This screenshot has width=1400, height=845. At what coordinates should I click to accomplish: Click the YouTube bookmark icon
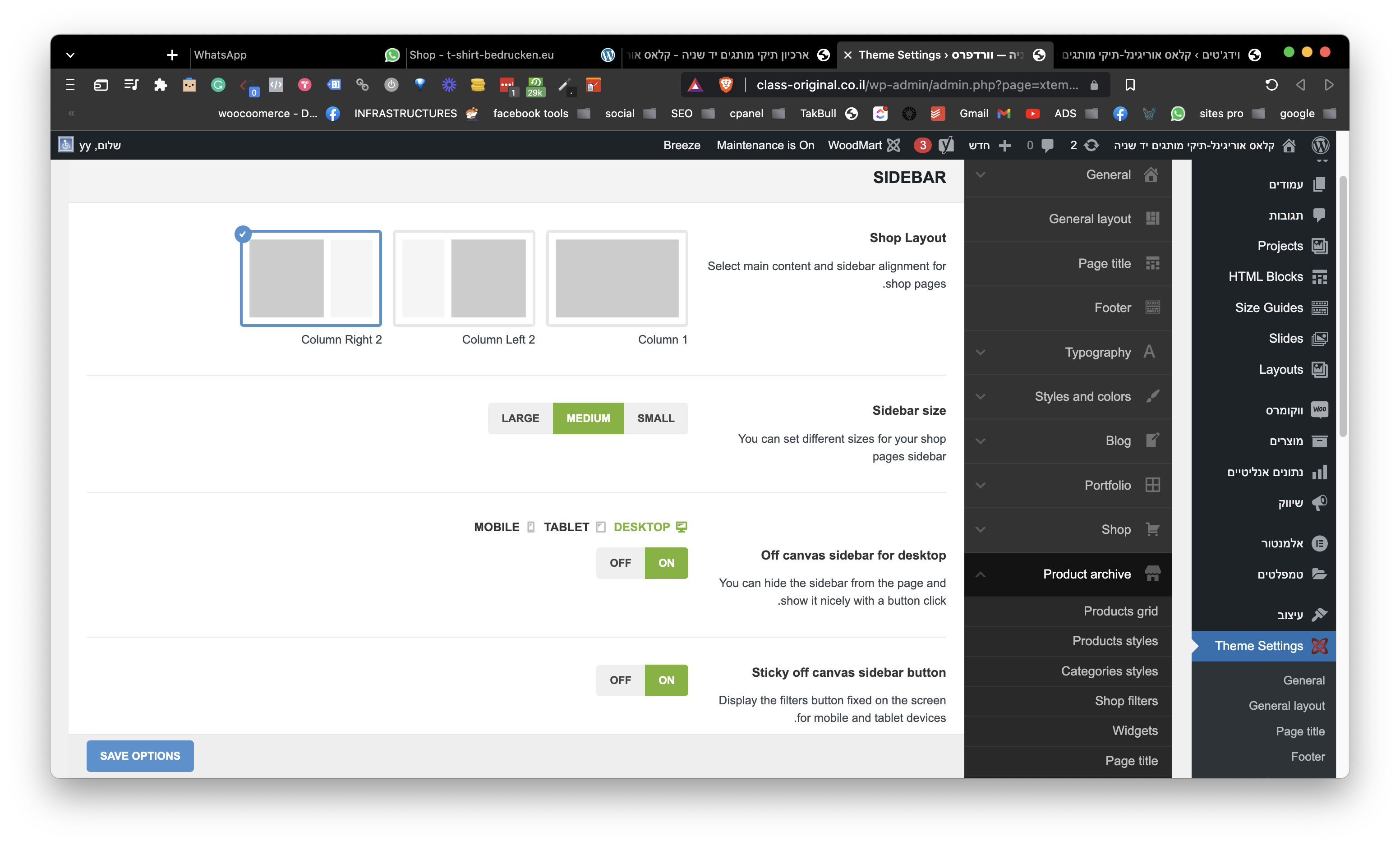[x=1032, y=114]
